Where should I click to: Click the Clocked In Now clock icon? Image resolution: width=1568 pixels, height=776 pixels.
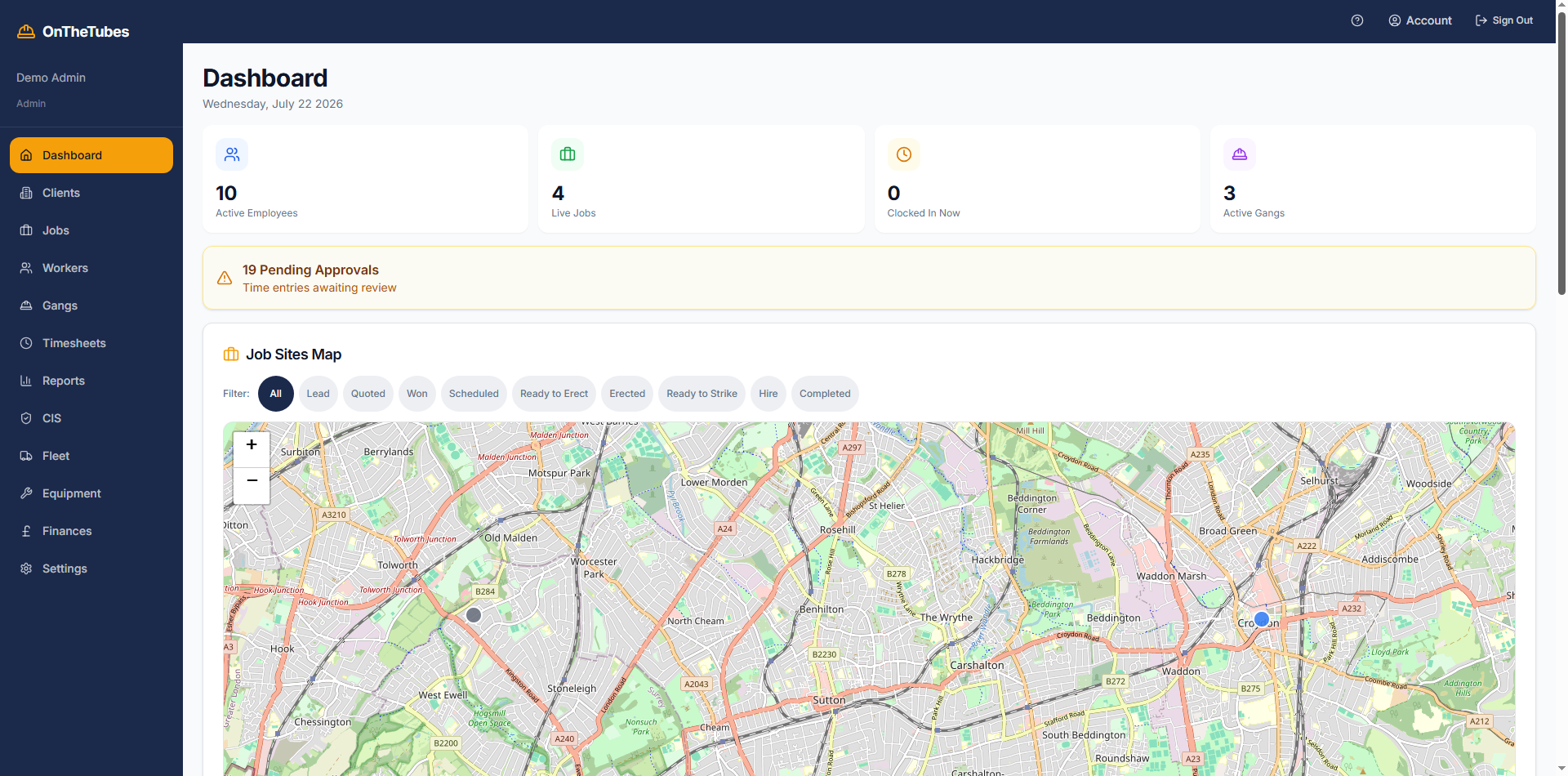click(904, 154)
